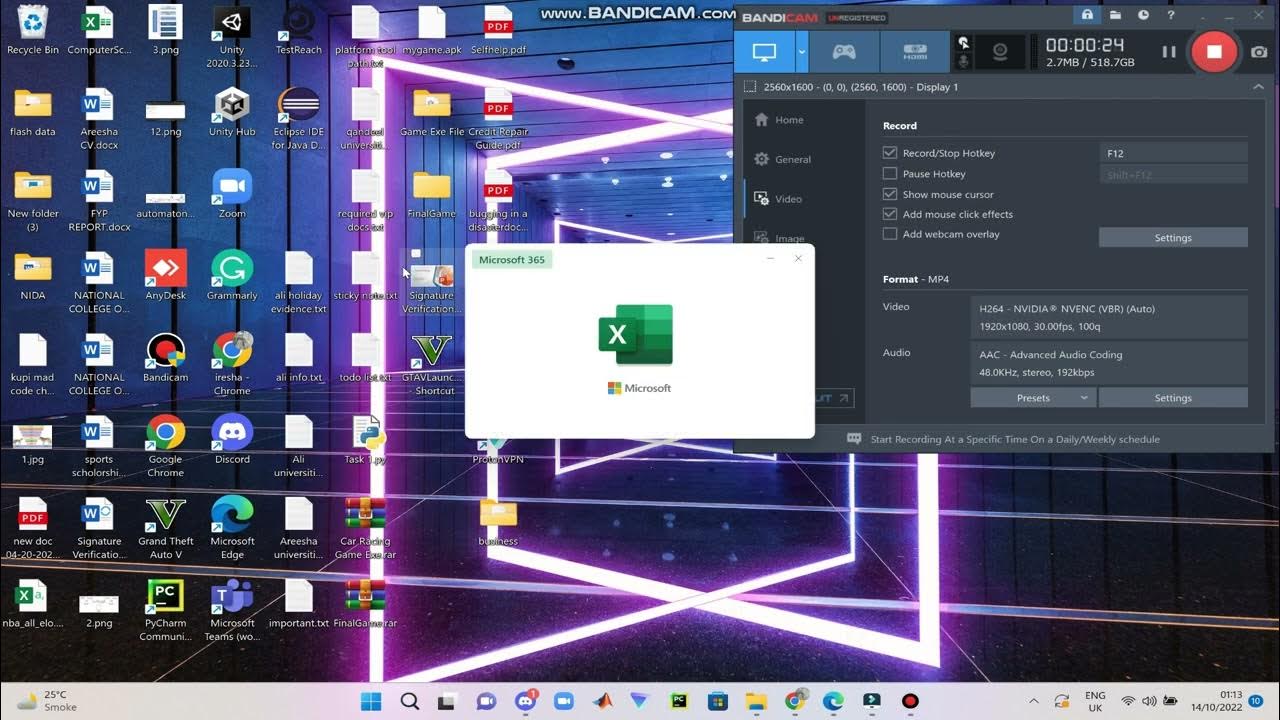1280x720 pixels.
Task: Select Screen Recording mode in Bandicam
Action: pyautogui.click(x=764, y=52)
